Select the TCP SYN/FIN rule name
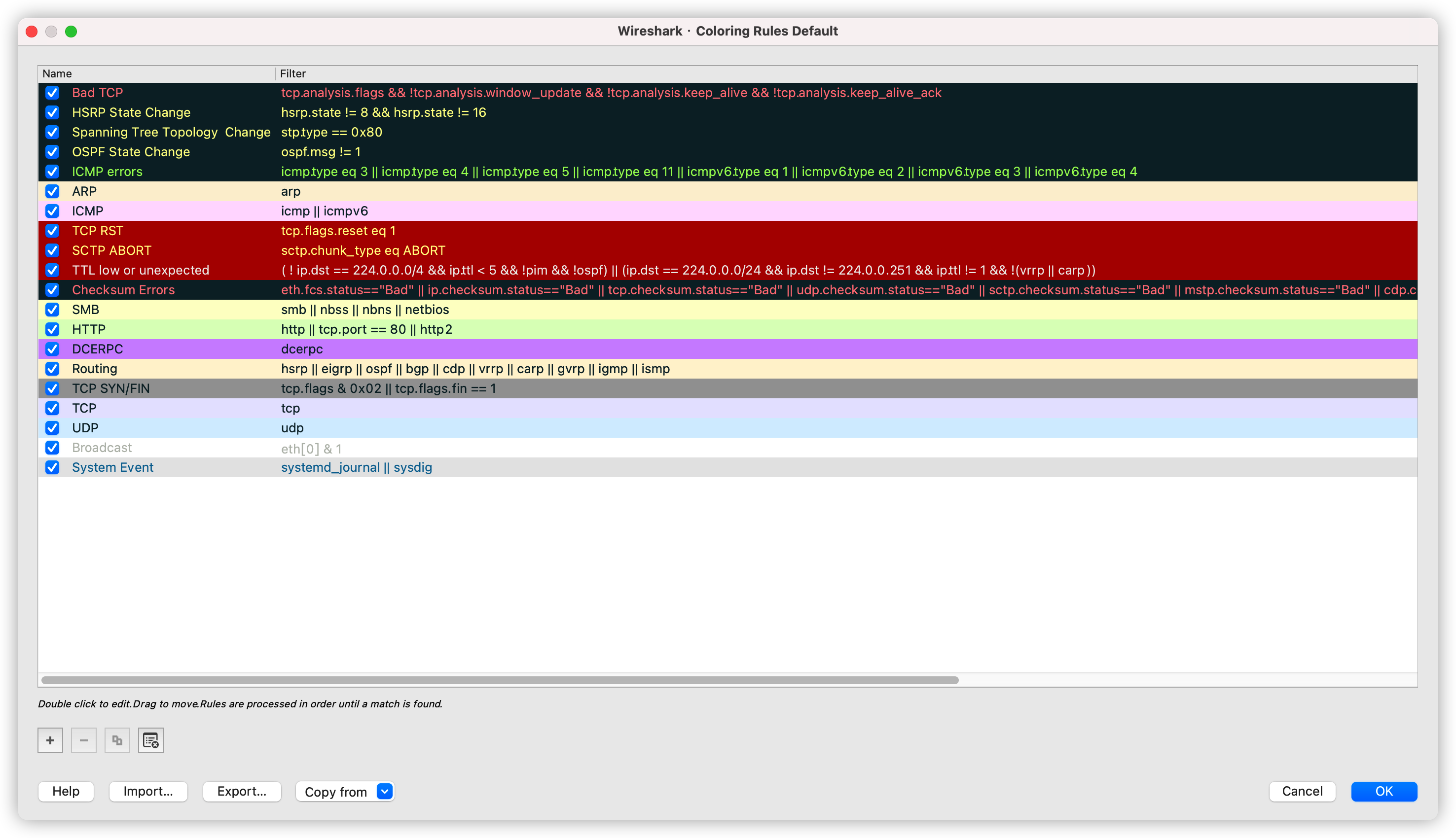 110,388
